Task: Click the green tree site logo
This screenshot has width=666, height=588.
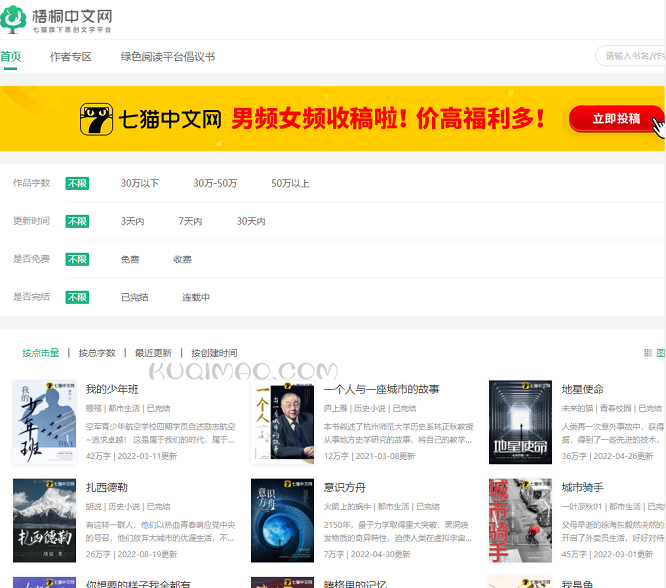Action: tap(14, 19)
